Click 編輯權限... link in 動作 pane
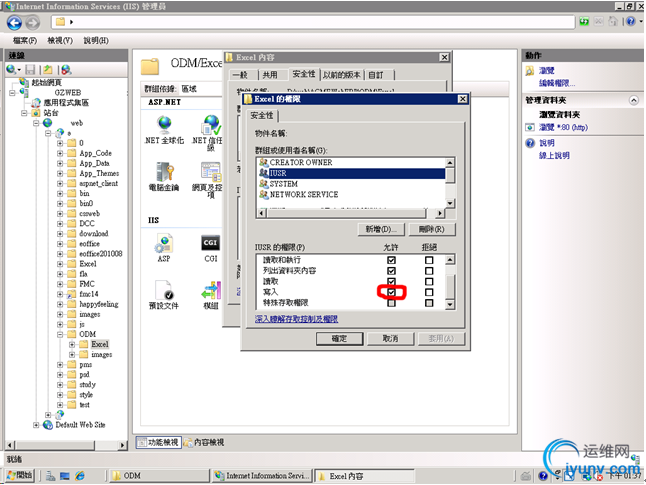 click(557, 83)
